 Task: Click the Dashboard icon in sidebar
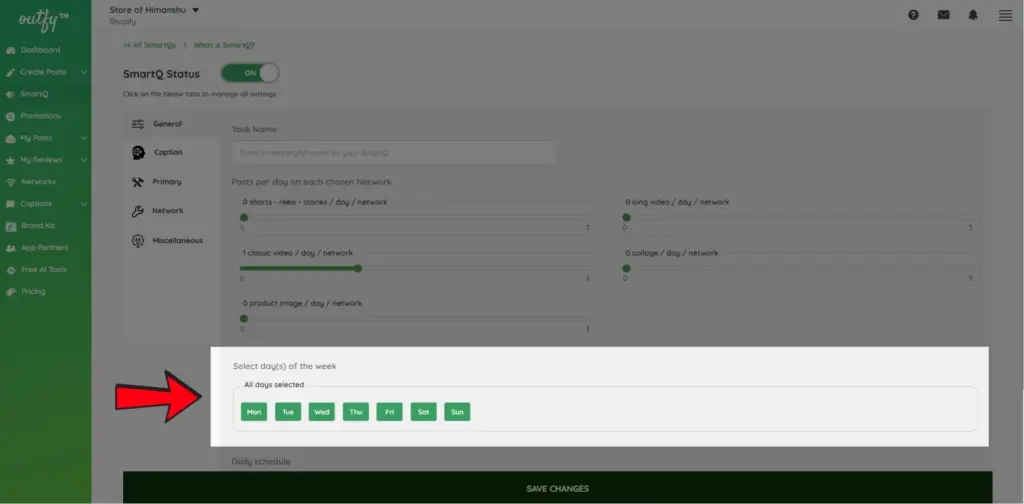pos(11,50)
